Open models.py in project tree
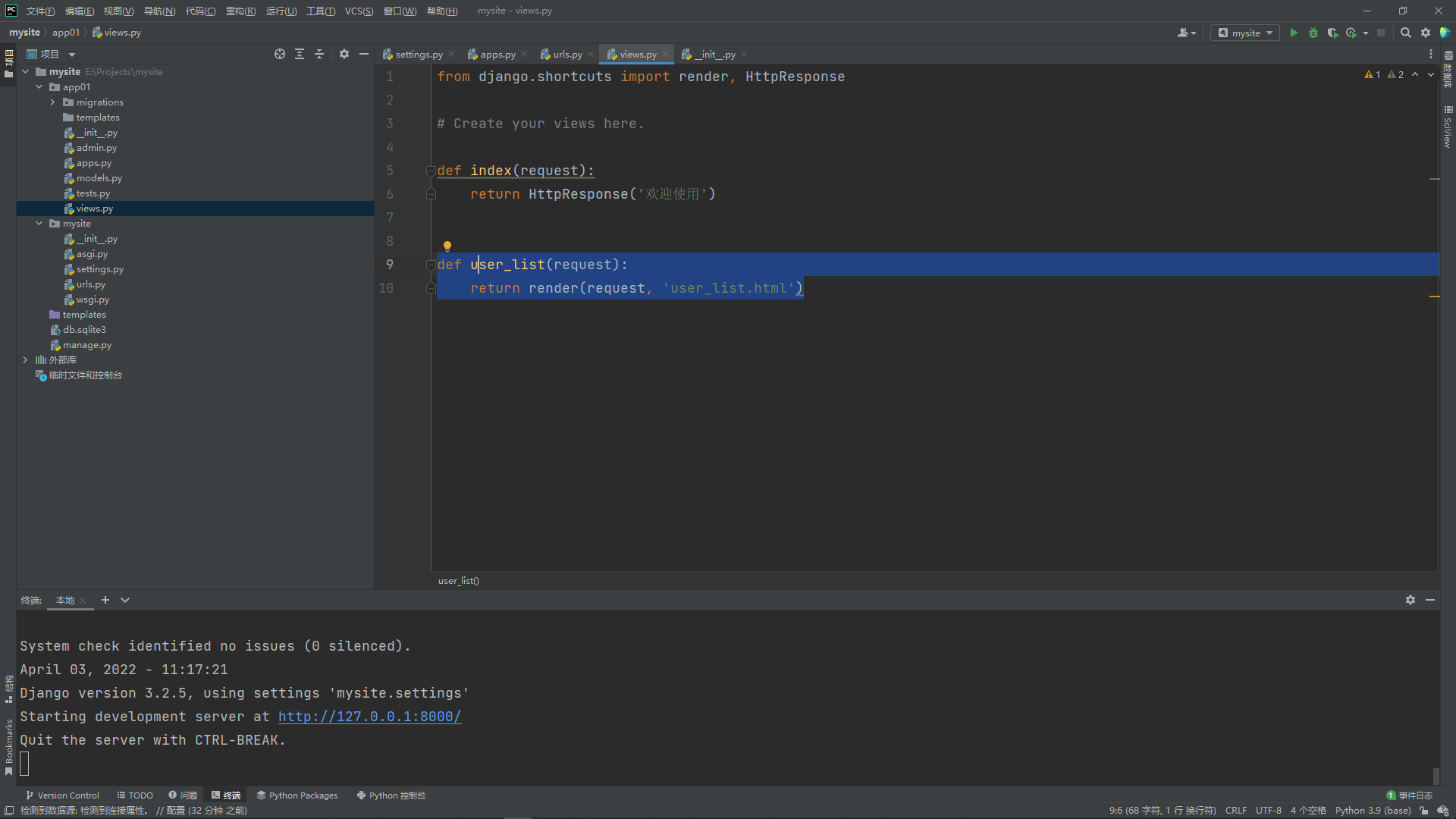1456x819 pixels. tap(99, 178)
